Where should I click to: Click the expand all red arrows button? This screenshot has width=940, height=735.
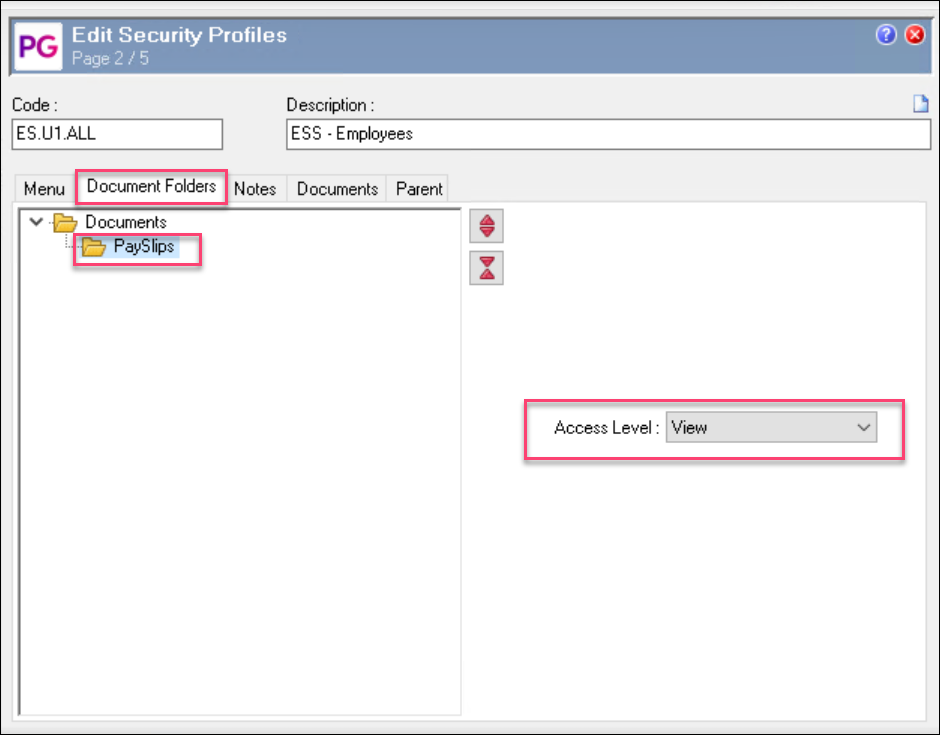486,226
